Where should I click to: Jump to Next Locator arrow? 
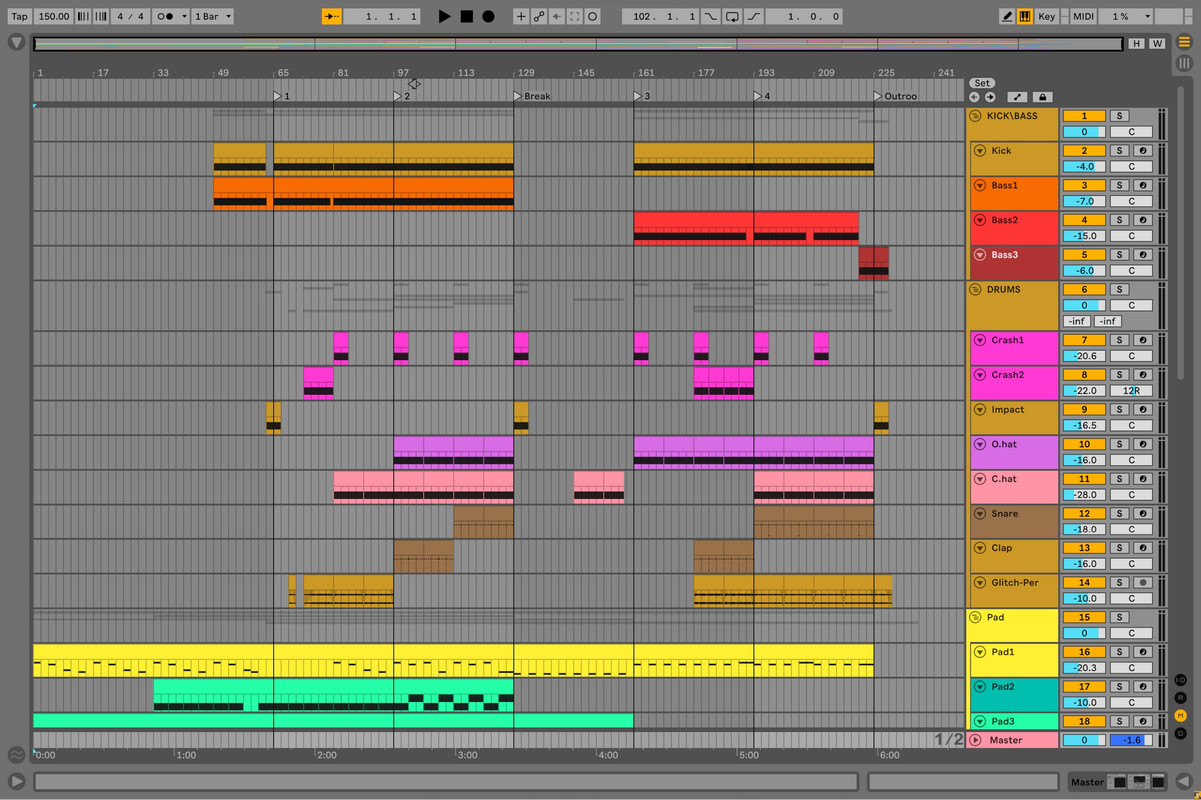coord(990,97)
